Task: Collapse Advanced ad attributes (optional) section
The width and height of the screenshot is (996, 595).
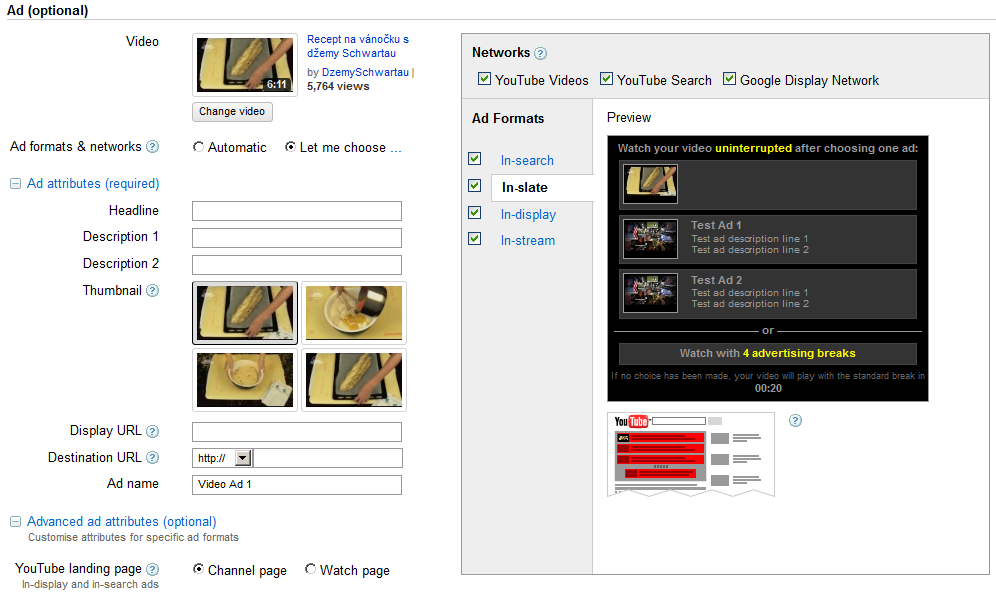Action: (x=15, y=522)
